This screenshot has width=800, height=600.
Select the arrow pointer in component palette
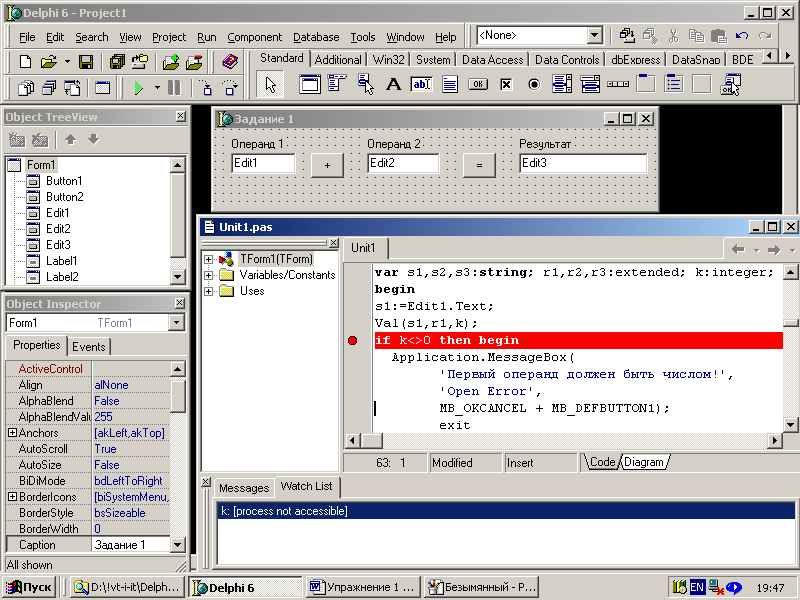pos(270,84)
